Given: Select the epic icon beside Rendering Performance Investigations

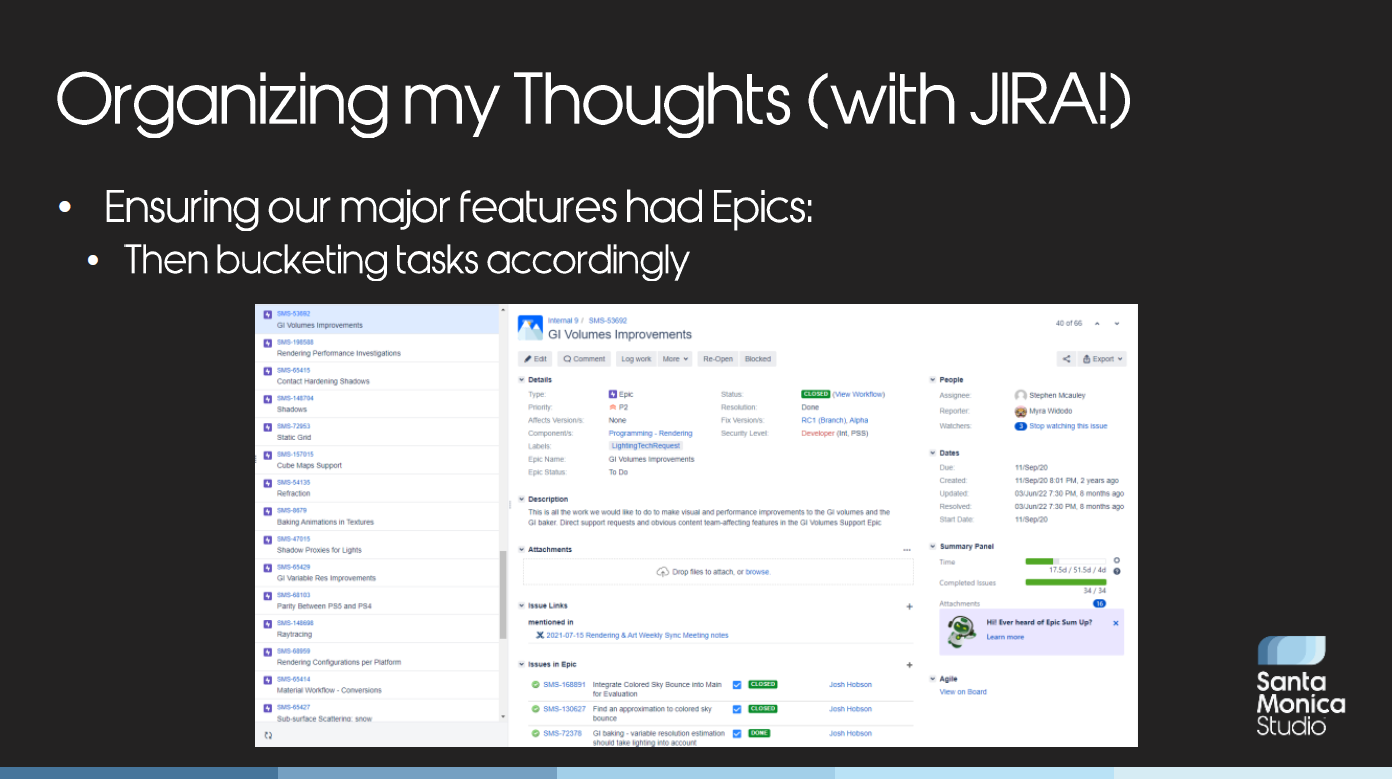Looking at the screenshot, I should pyautogui.click(x=267, y=343).
